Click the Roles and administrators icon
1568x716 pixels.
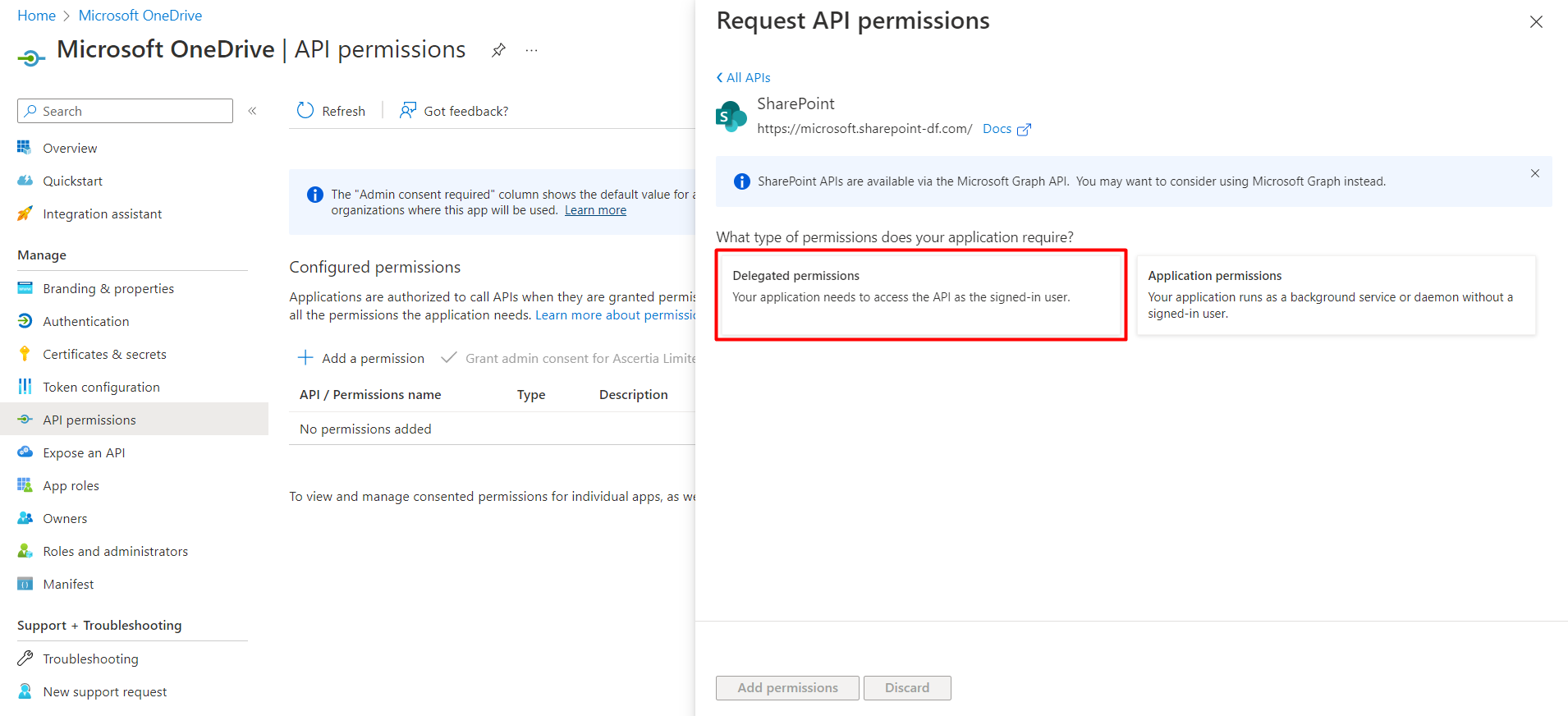point(25,551)
